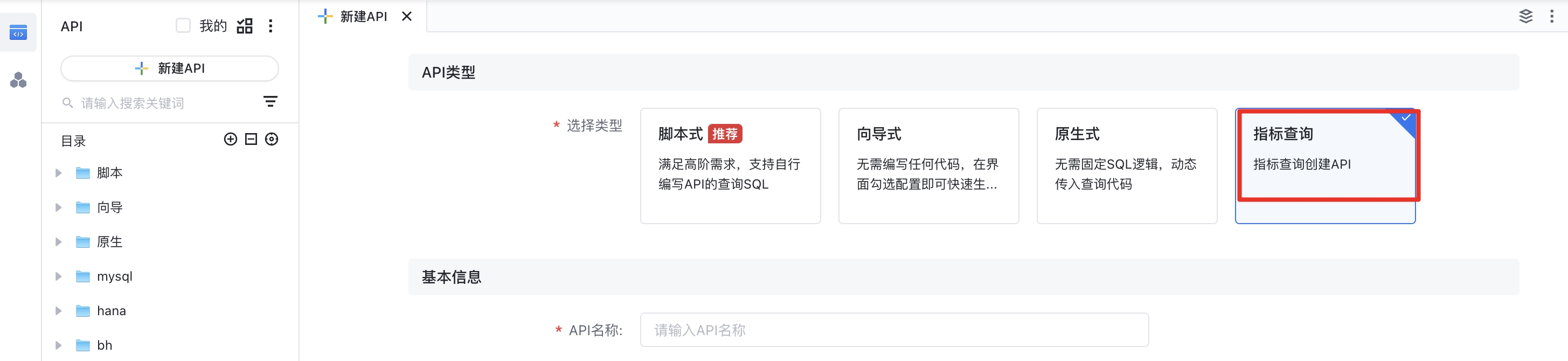Expand the 脚本 folder
Screen dimensions: 1568x361
click(x=58, y=173)
